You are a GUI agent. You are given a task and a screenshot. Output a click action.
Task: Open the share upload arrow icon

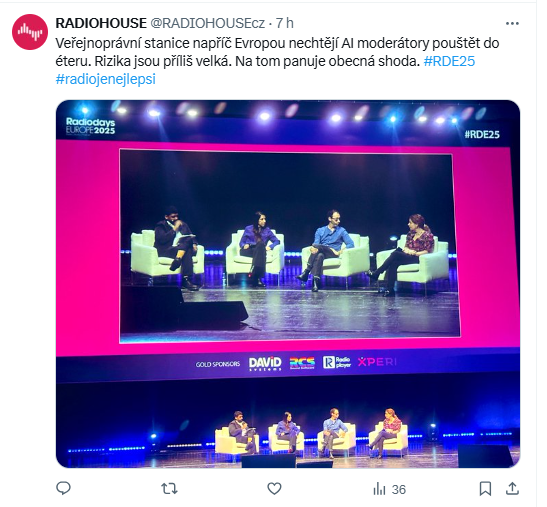(x=512, y=488)
